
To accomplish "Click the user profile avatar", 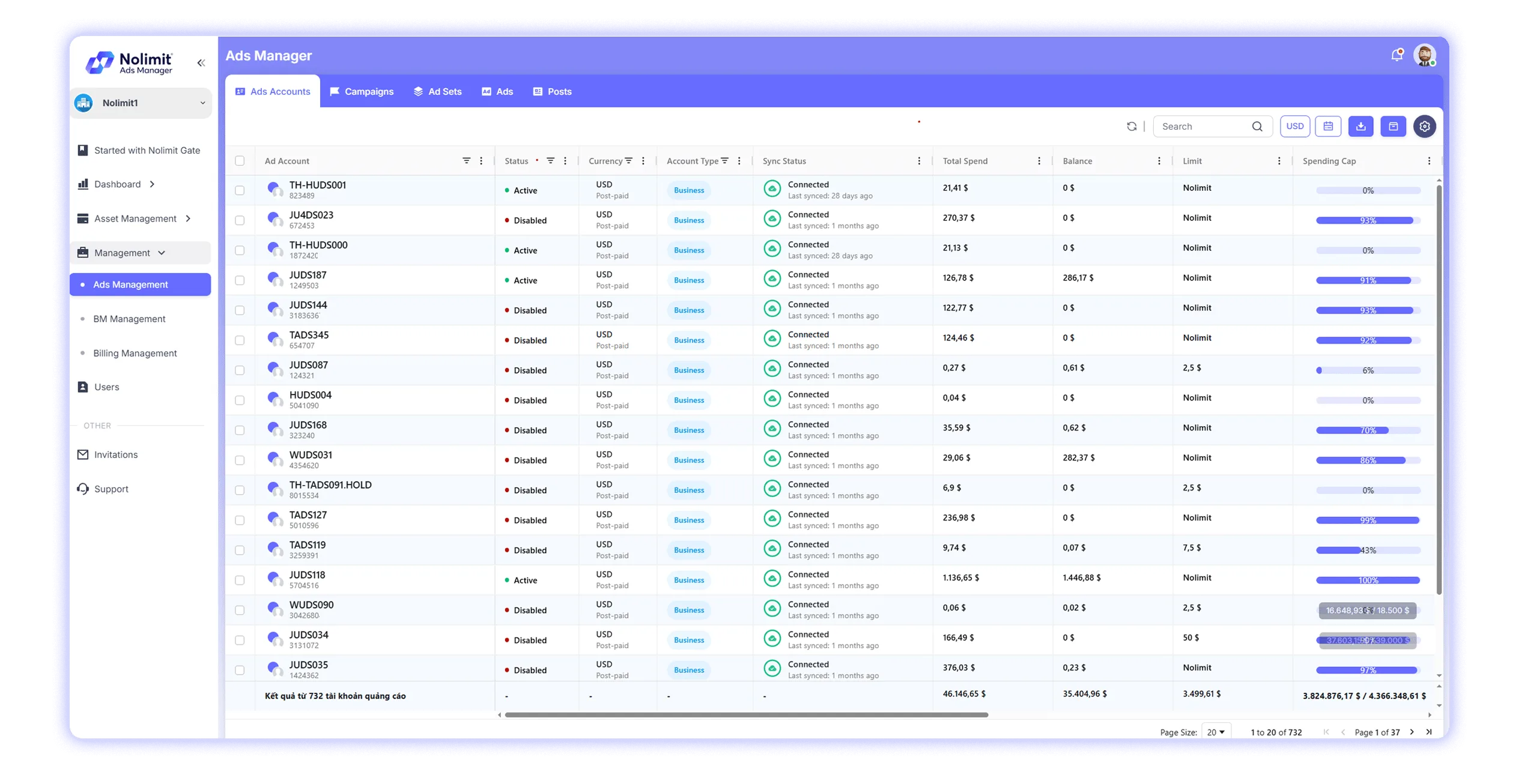I will [x=1424, y=55].
